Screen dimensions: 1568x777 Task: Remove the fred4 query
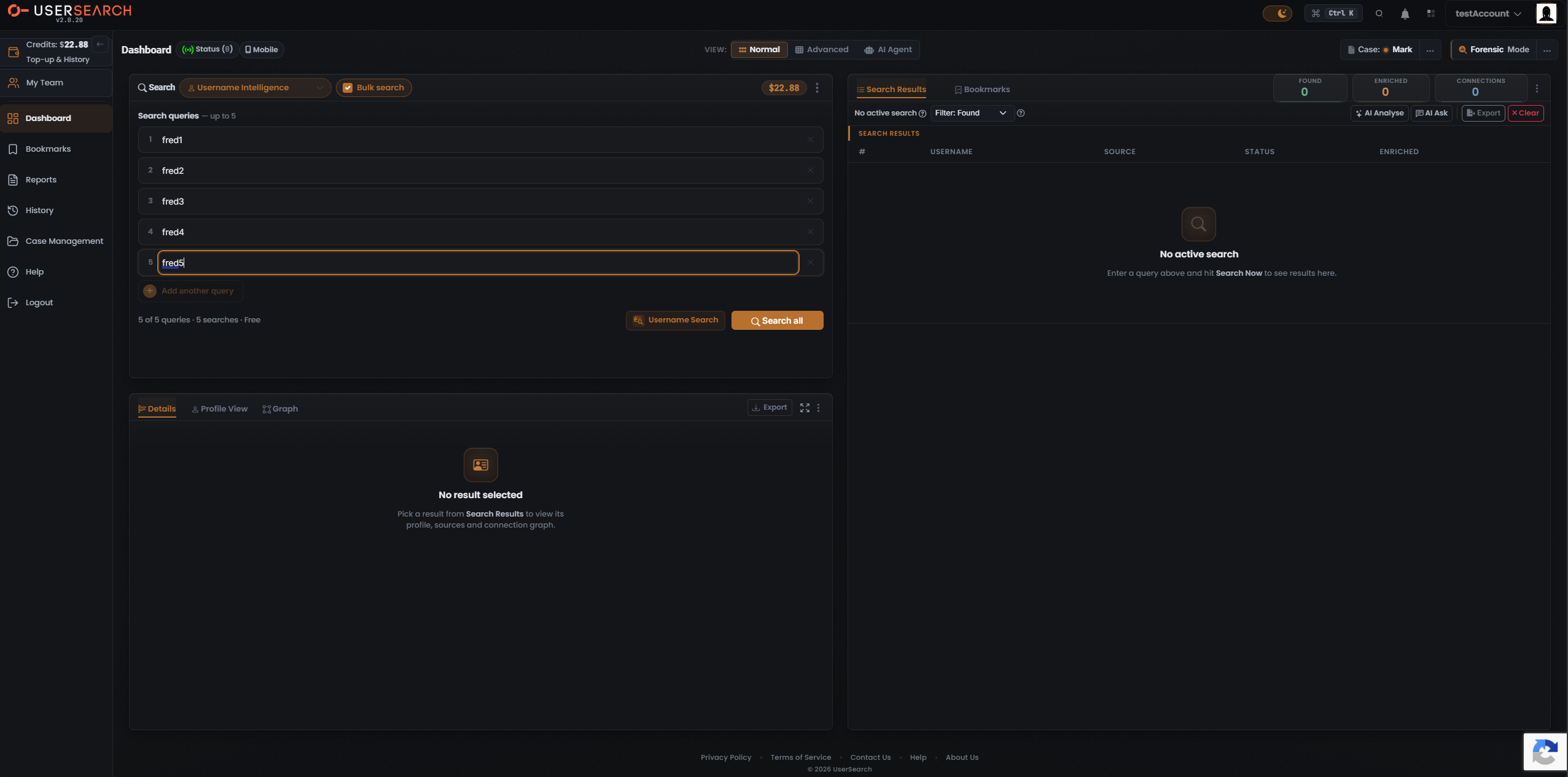coord(810,232)
